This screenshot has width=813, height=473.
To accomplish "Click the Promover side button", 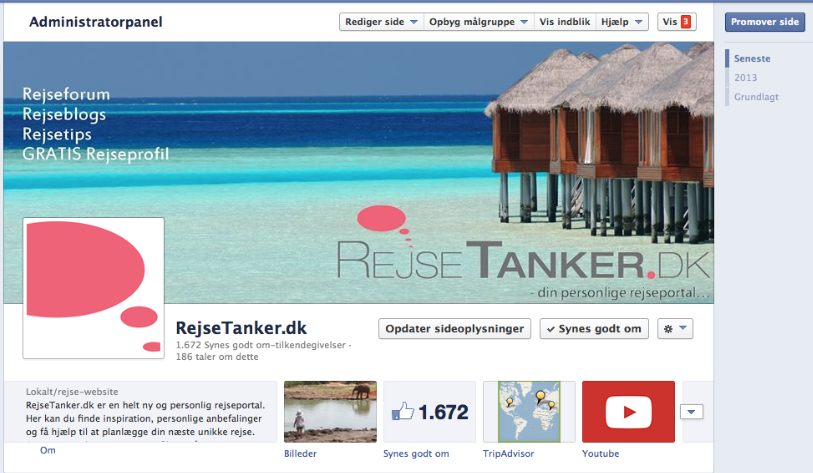I will (x=765, y=22).
